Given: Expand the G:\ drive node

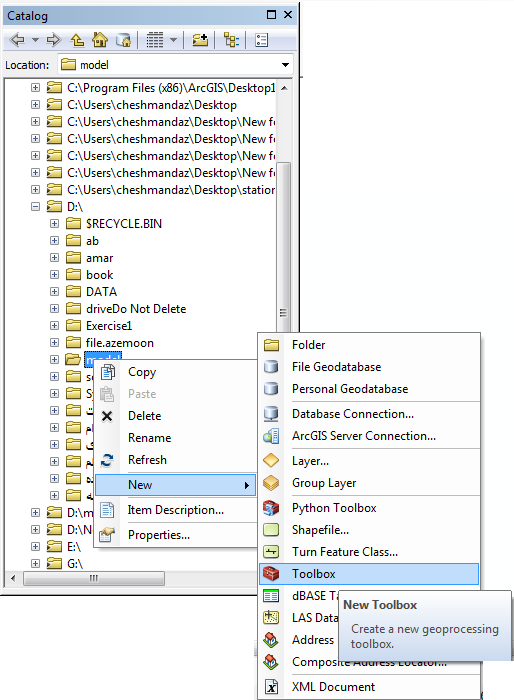Looking at the screenshot, I should (35, 563).
